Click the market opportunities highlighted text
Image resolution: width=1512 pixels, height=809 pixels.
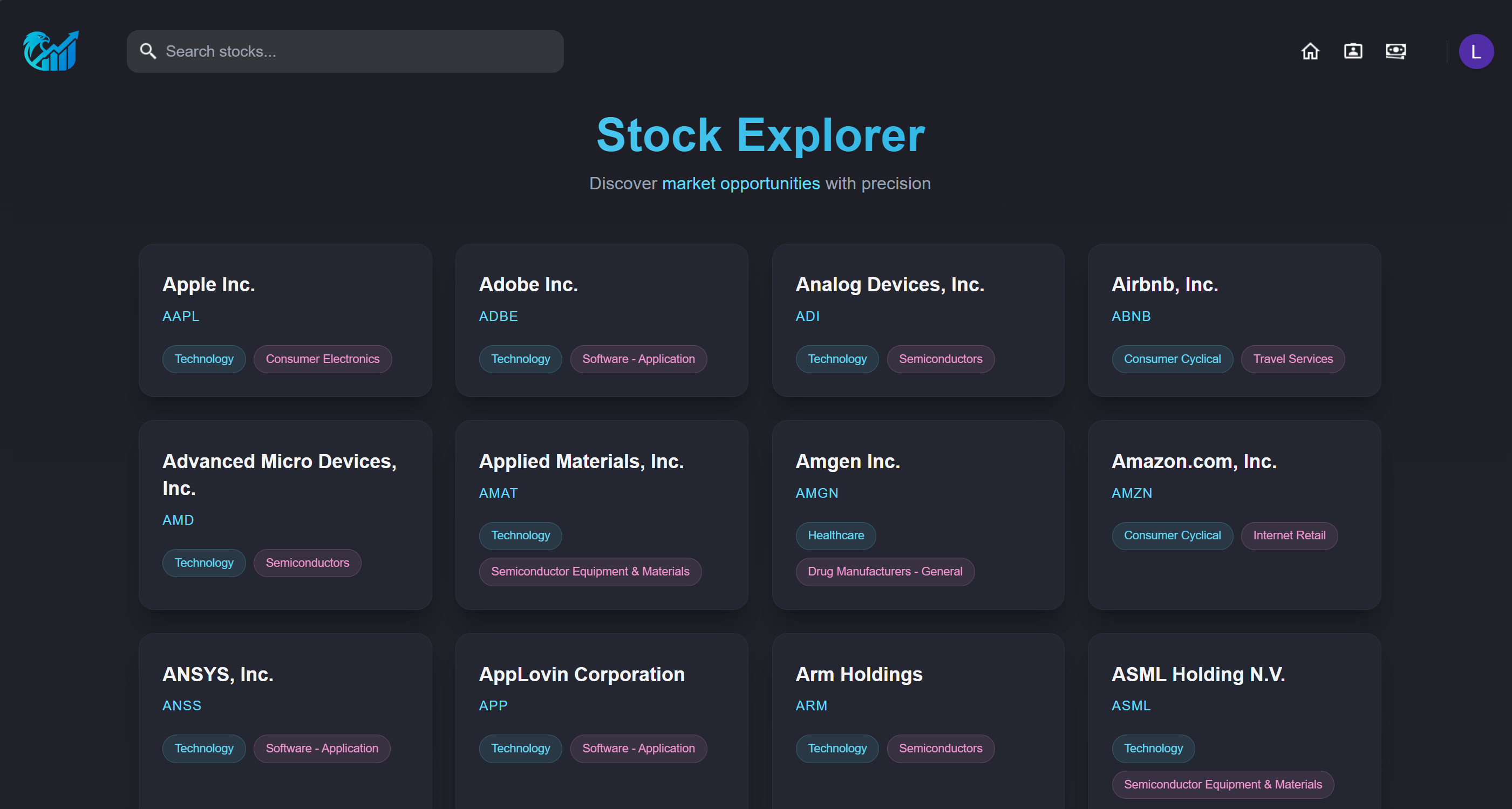tap(741, 183)
